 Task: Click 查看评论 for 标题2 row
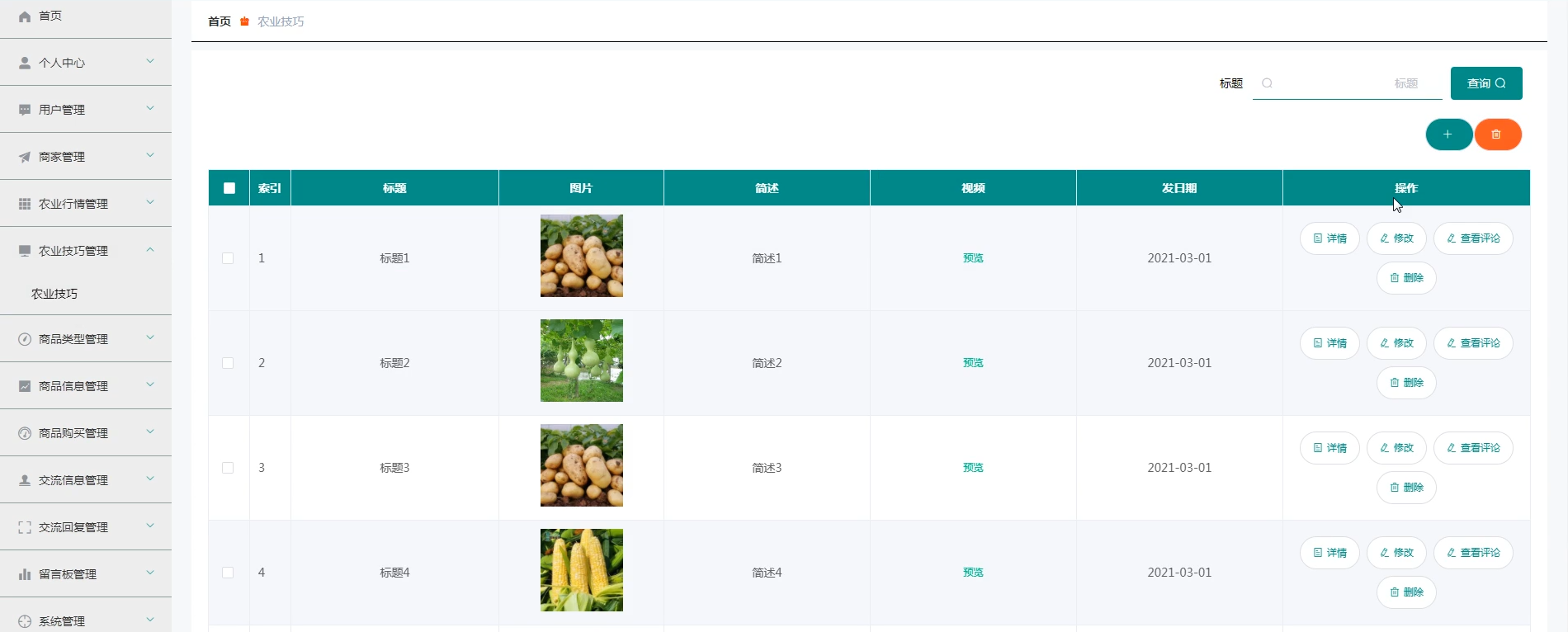click(x=1473, y=343)
